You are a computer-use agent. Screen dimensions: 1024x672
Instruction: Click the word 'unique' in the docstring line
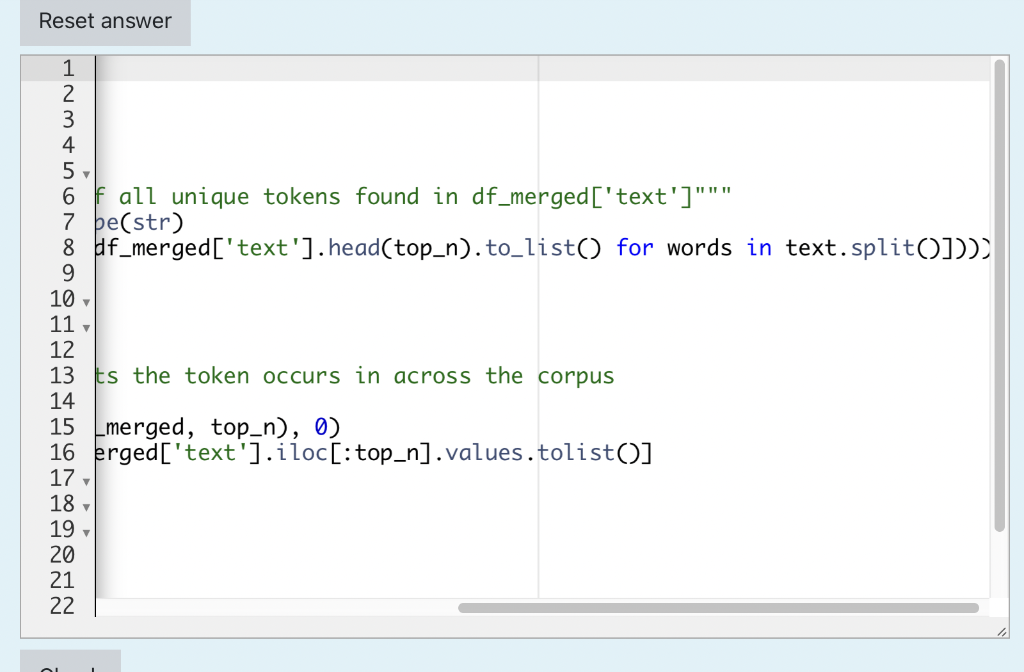pos(210,197)
